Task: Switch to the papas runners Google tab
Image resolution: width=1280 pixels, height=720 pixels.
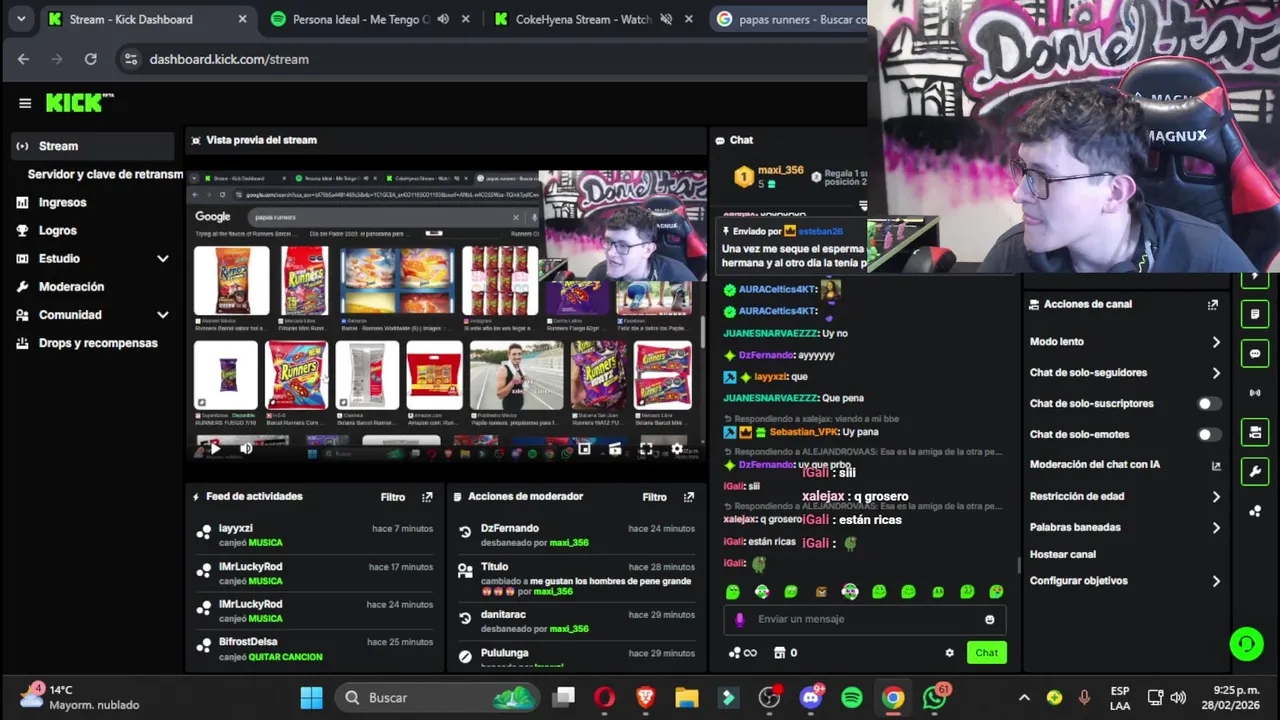Action: click(789, 19)
